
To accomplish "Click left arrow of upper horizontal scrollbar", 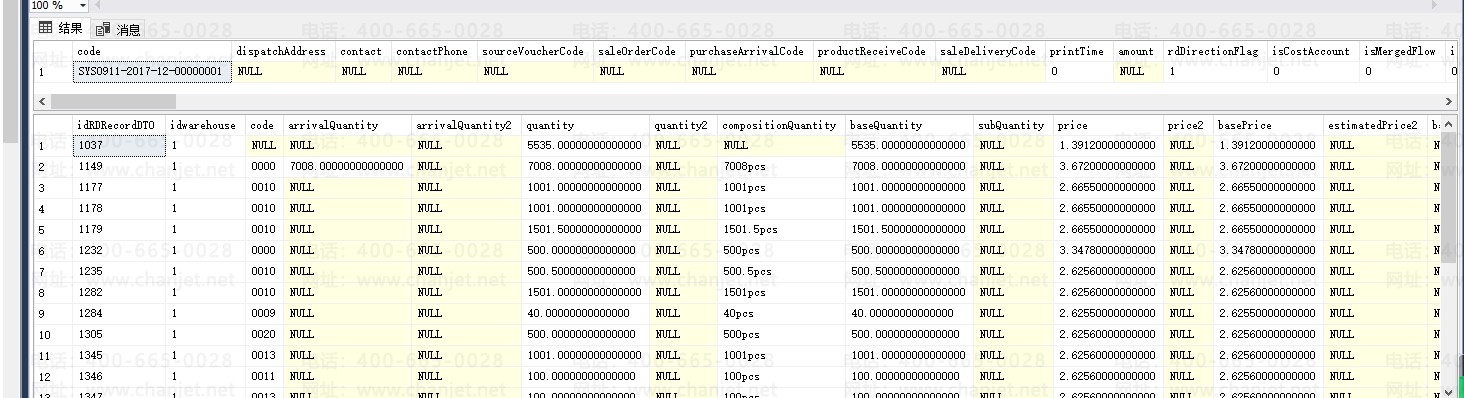I will click(x=41, y=101).
